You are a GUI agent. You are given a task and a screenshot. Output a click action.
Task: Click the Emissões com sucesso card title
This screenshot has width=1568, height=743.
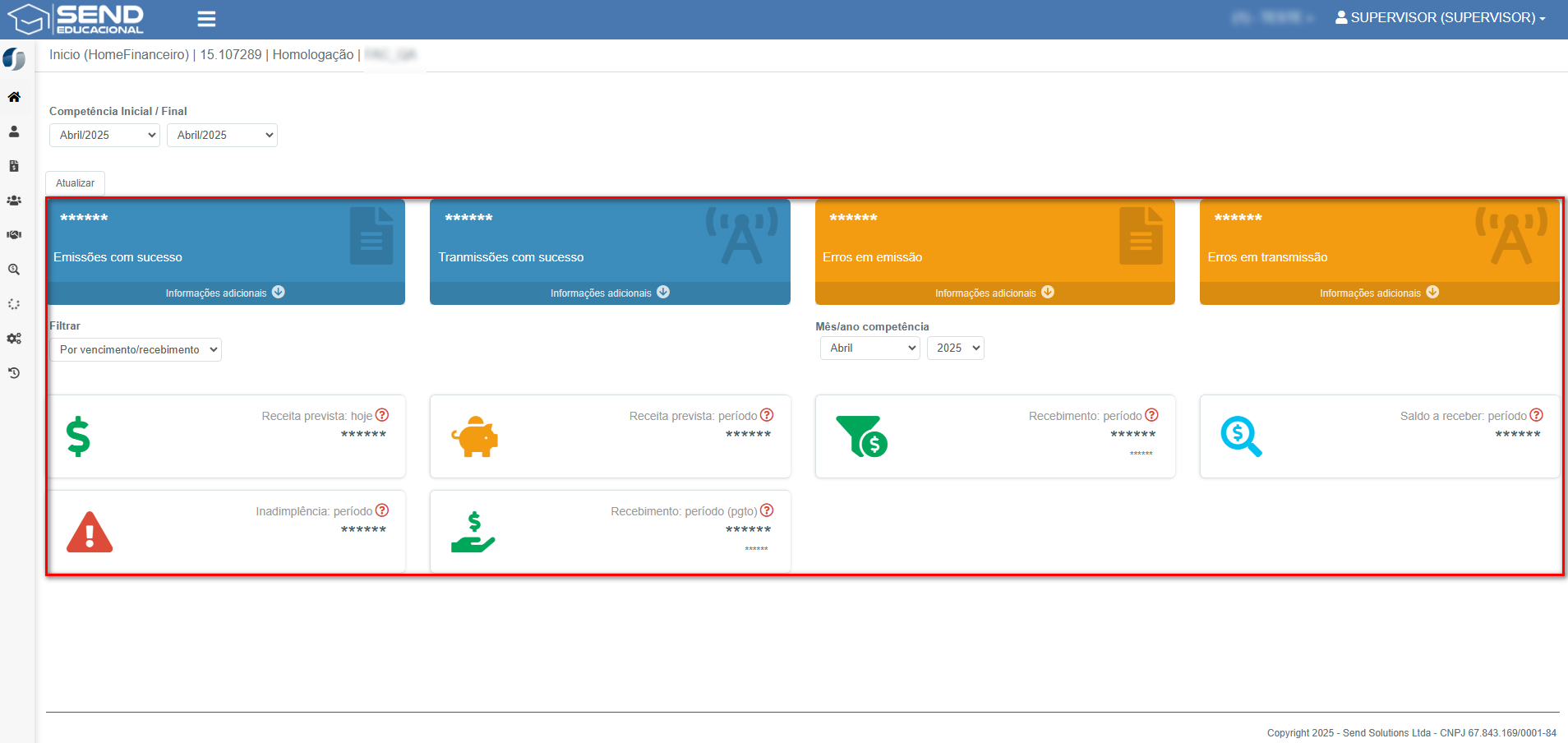click(x=118, y=257)
